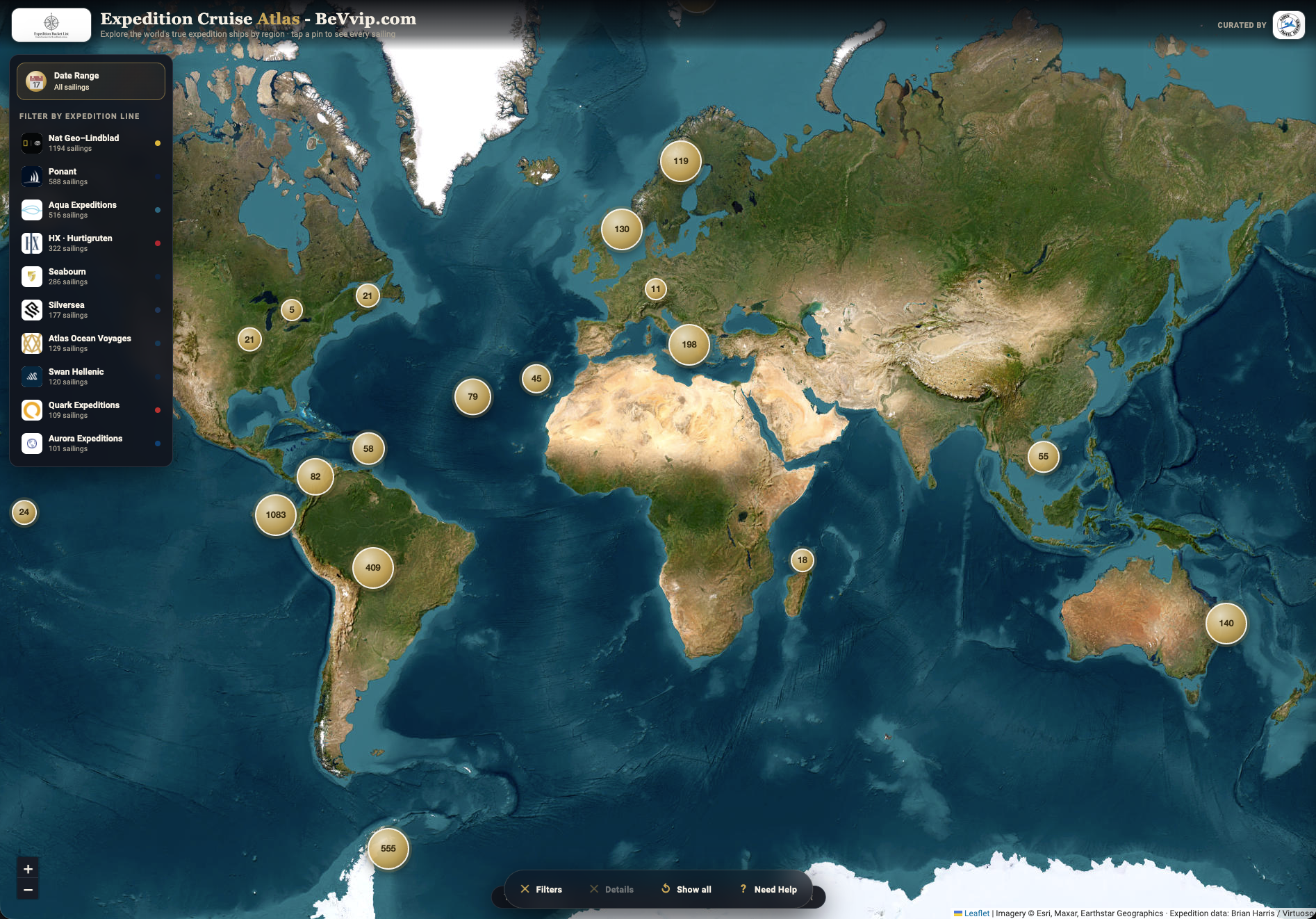Select Show all in the bottom bar
Screen dimensions: 1316x919
pyautogui.click(x=686, y=889)
